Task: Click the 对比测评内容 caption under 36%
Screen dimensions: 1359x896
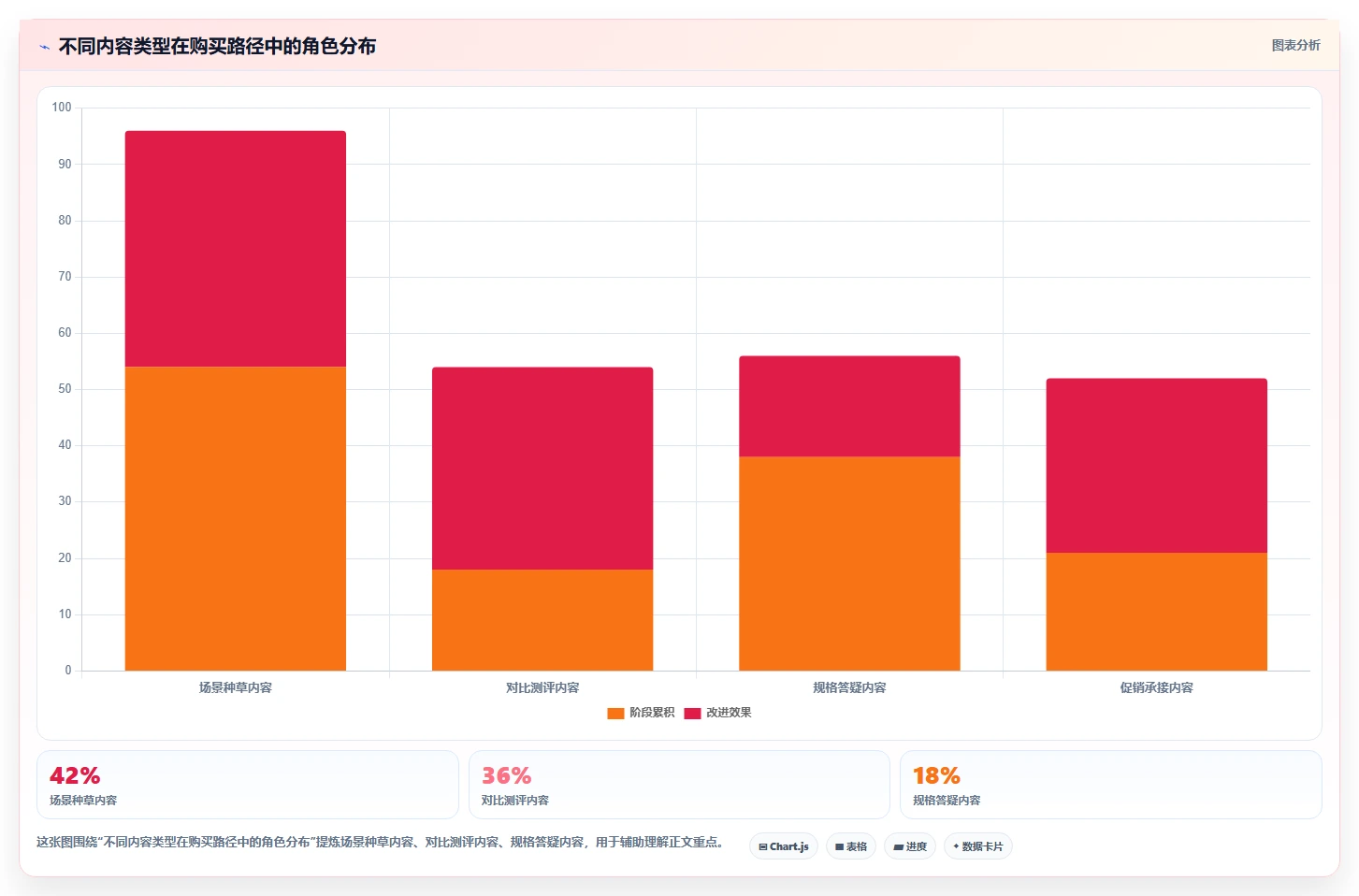Action: click(x=515, y=801)
